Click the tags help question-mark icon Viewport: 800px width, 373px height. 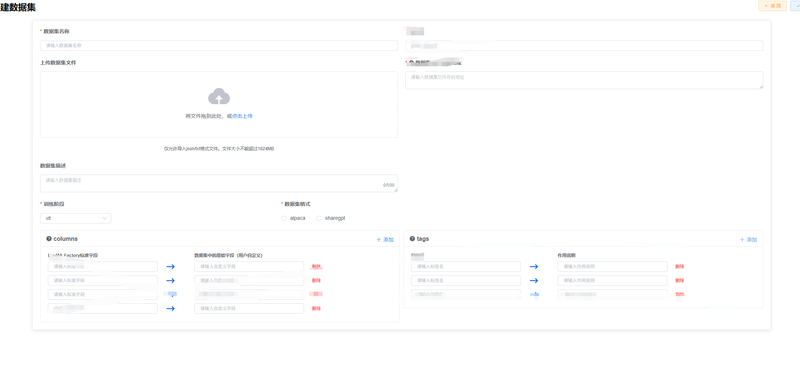(412, 238)
